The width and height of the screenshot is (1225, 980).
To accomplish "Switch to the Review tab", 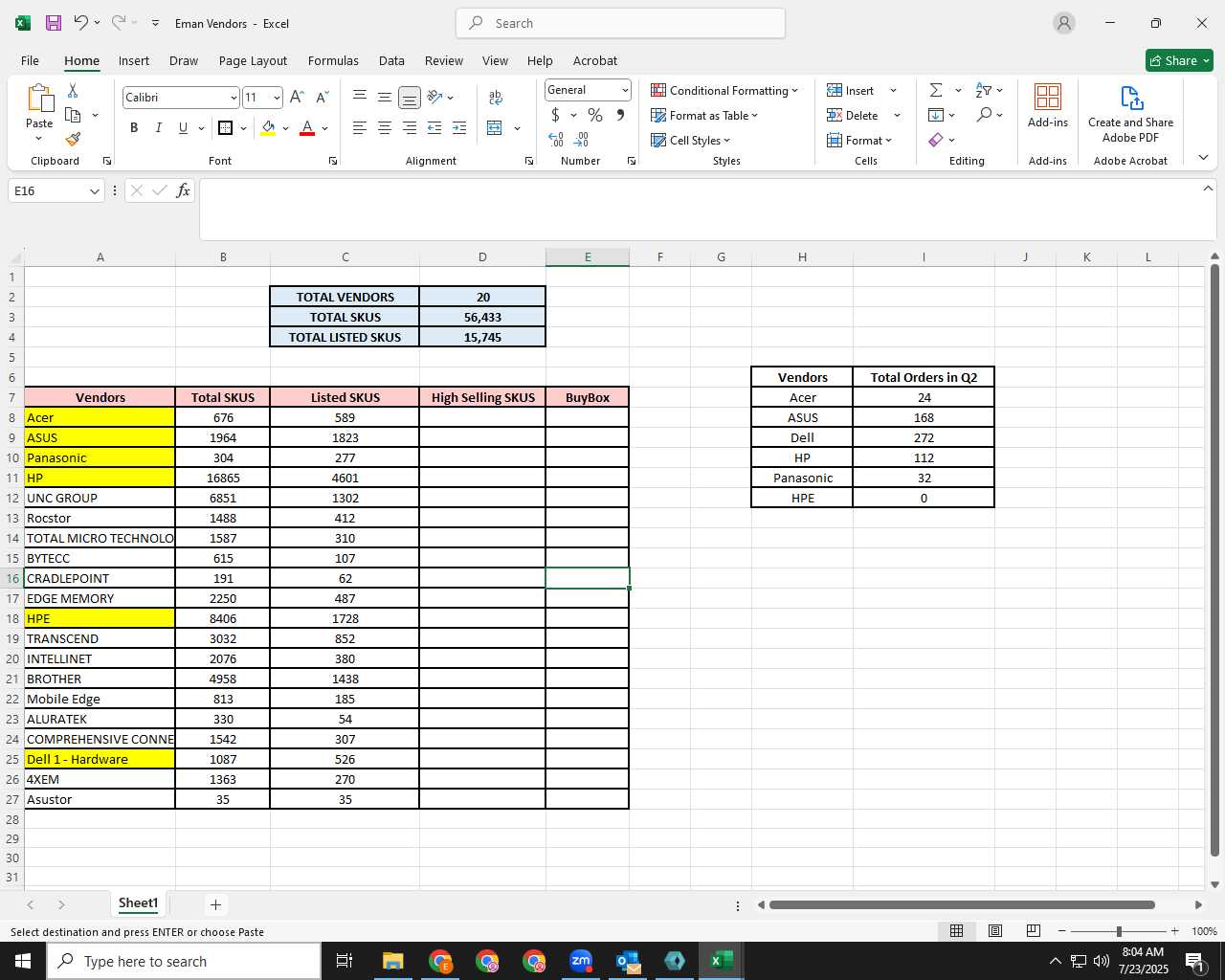I will point(444,60).
